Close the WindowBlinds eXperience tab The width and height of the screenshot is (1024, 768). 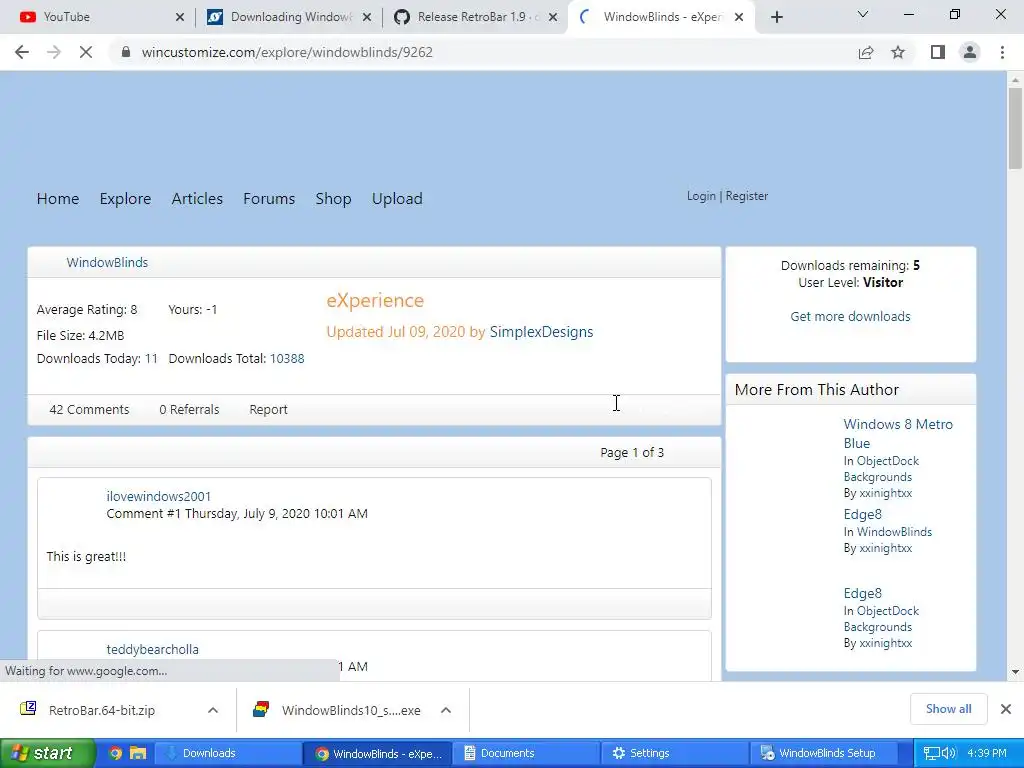click(x=739, y=18)
